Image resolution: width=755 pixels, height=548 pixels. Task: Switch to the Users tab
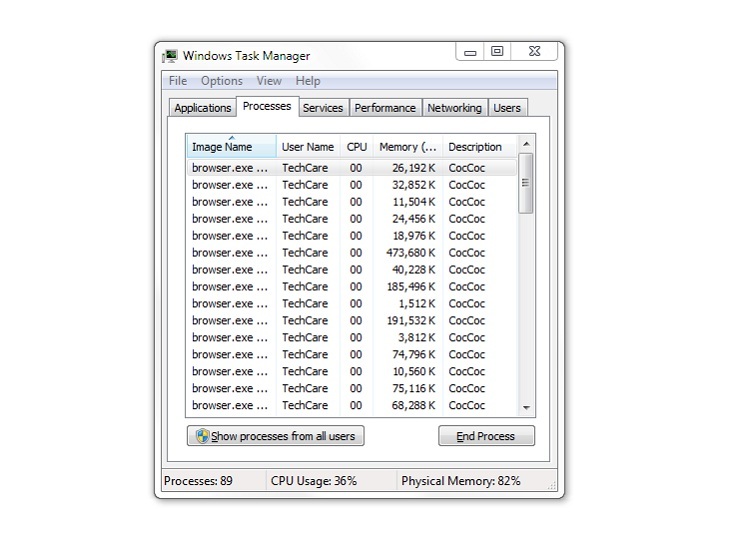coord(507,108)
